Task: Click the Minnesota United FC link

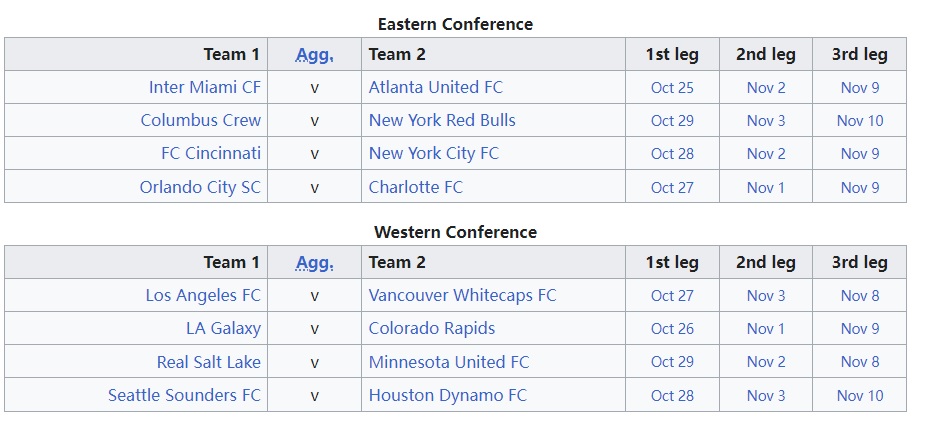Action: pyautogui.click(x=449, y=362)
